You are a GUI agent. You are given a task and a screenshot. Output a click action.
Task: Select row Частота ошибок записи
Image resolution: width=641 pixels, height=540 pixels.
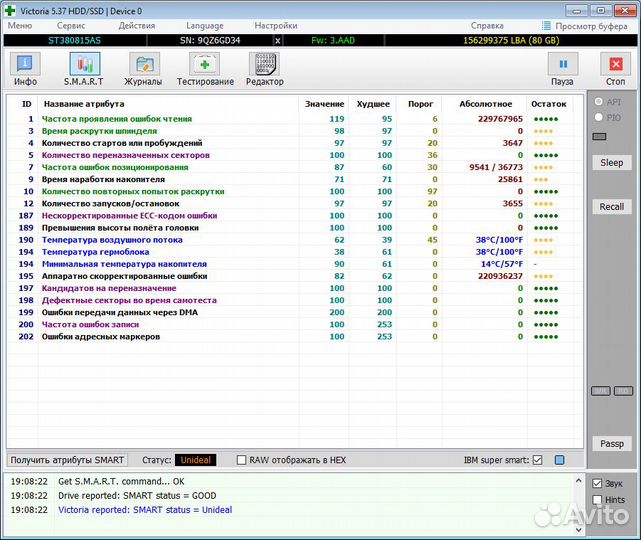[295, 324]
